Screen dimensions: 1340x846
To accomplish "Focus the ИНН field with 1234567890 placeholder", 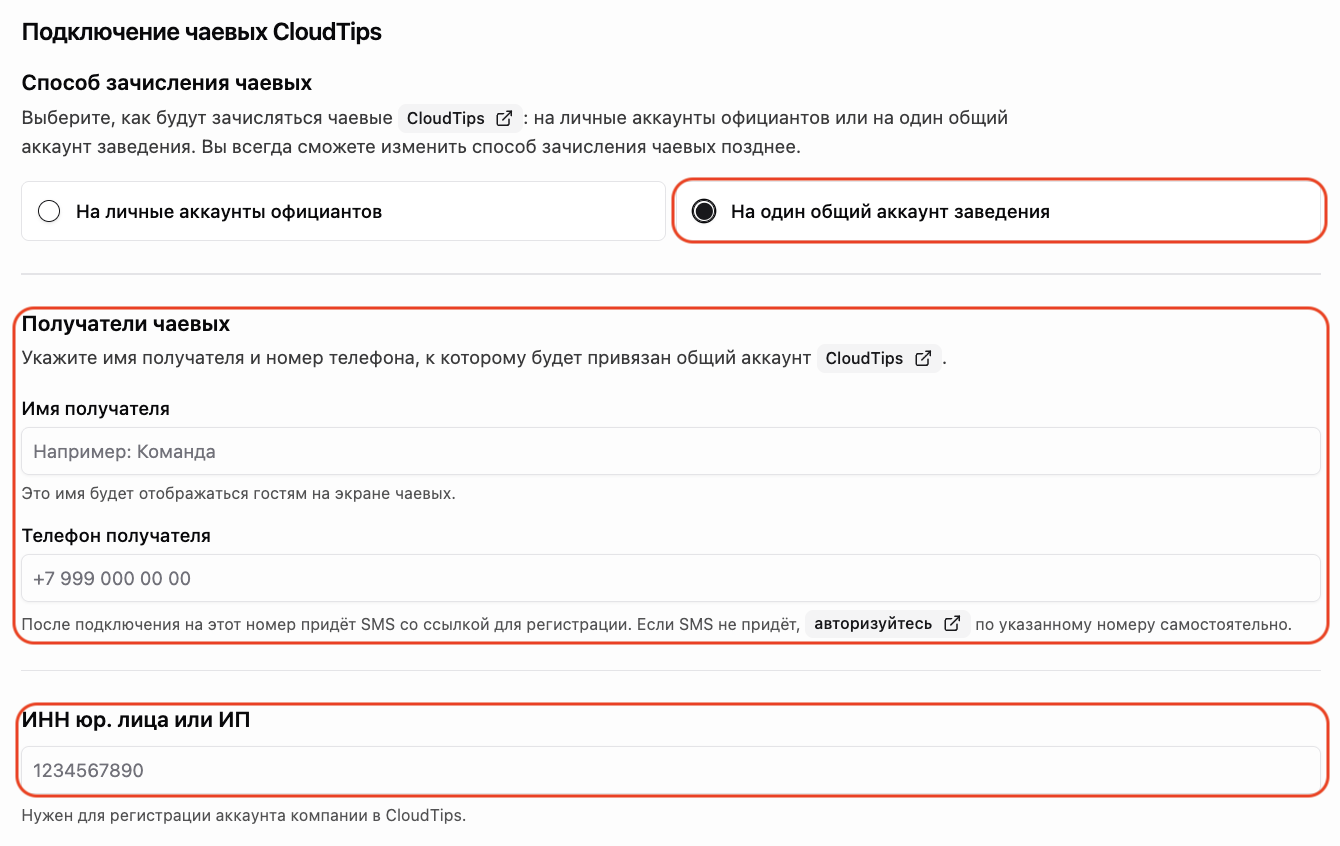I will (671, 770).
